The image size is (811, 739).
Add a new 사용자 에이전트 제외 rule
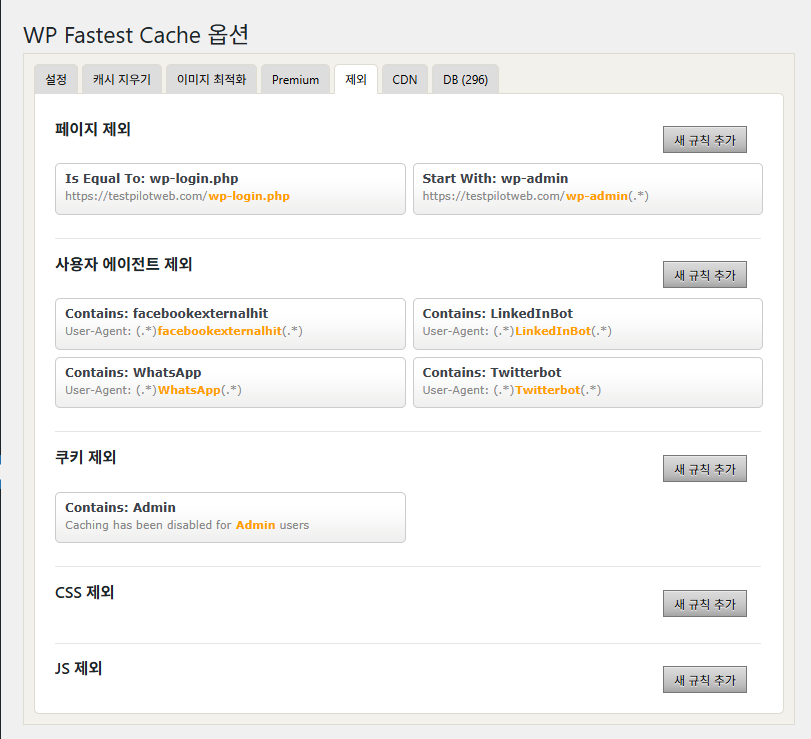[x=704, y=274]
